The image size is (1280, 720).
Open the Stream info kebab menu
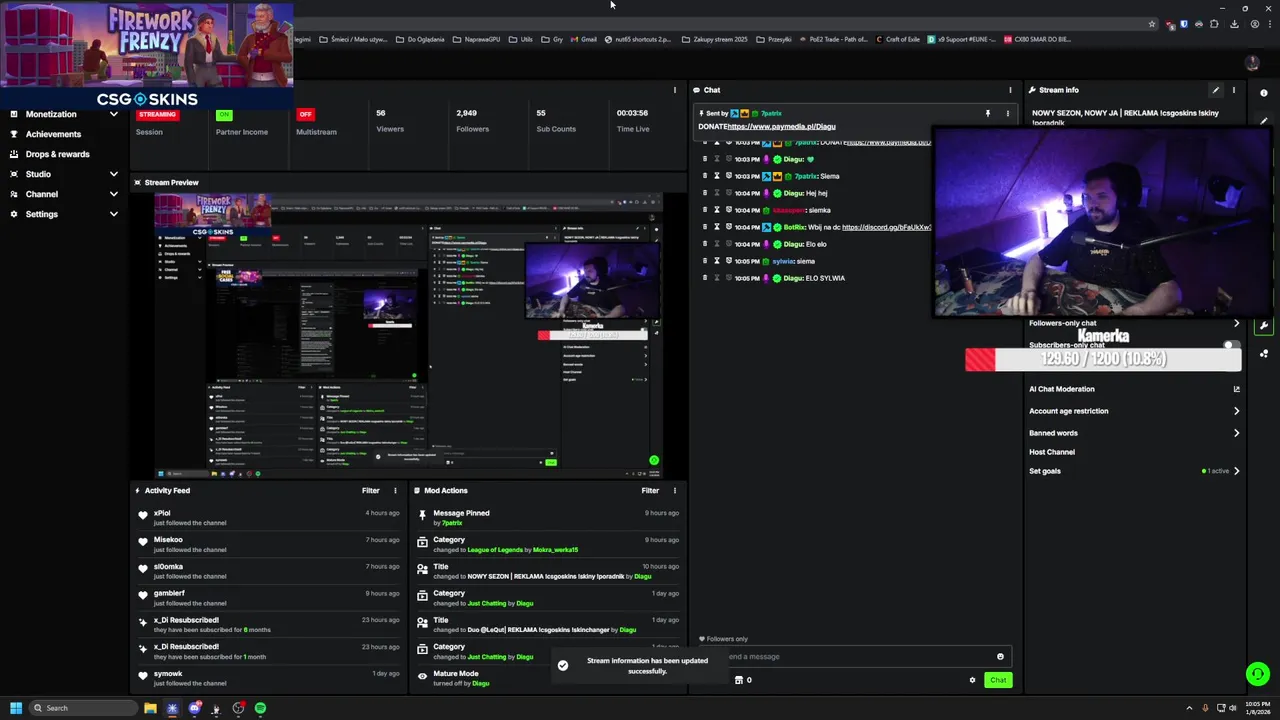[x=1233, y=90]
